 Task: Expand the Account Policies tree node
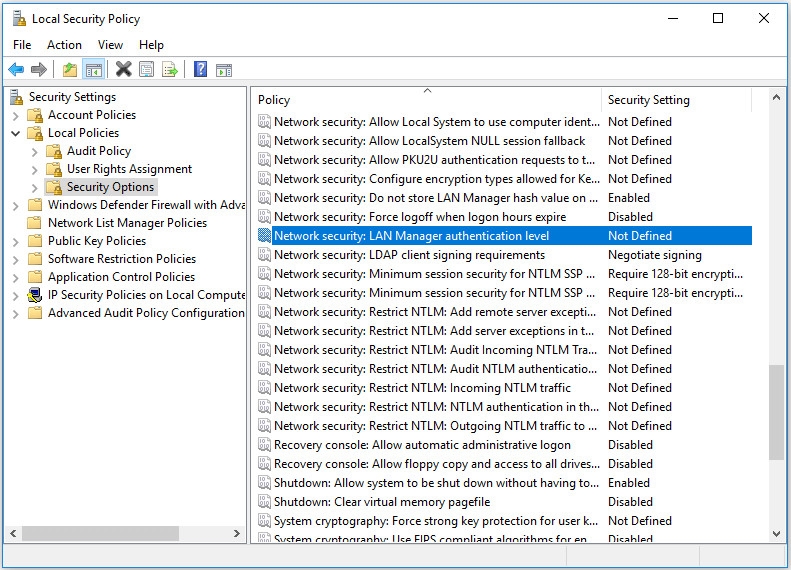(x=16, y=116)
